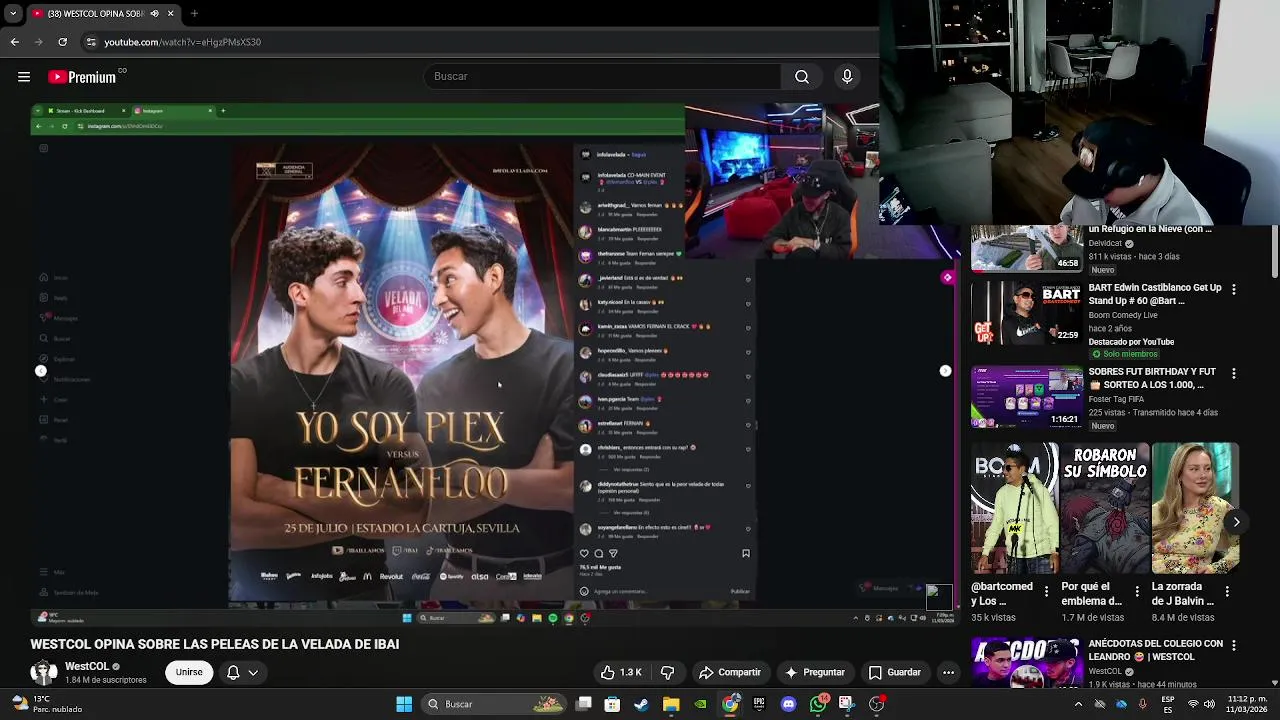Open NVIDIA app from the taskbar

click(700, 704)
